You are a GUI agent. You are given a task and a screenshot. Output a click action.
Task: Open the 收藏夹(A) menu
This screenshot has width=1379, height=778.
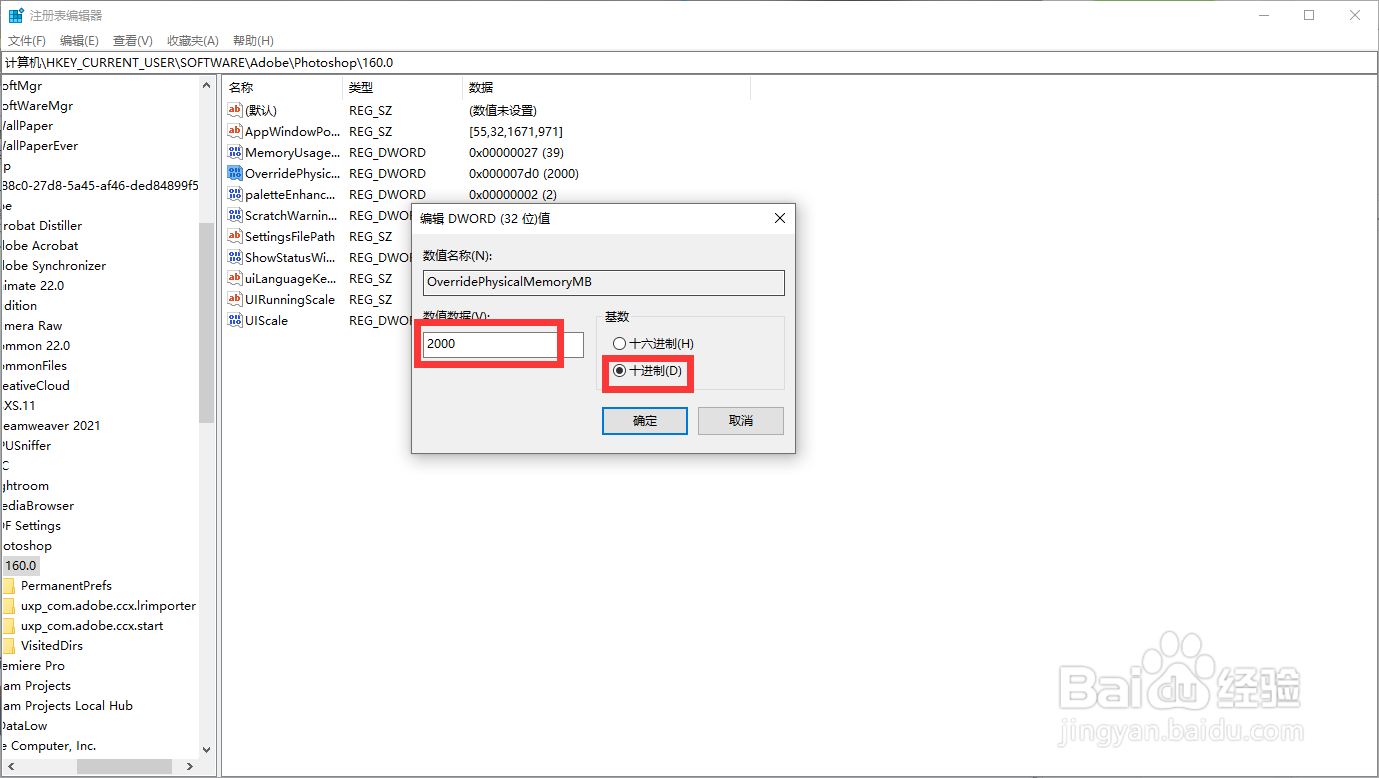[x=192, y=41]
